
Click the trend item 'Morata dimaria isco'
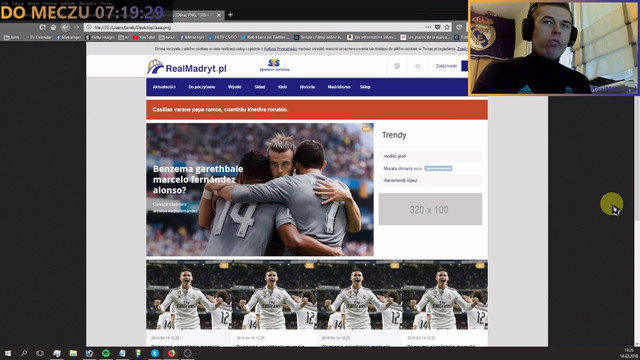pos(402,168)
